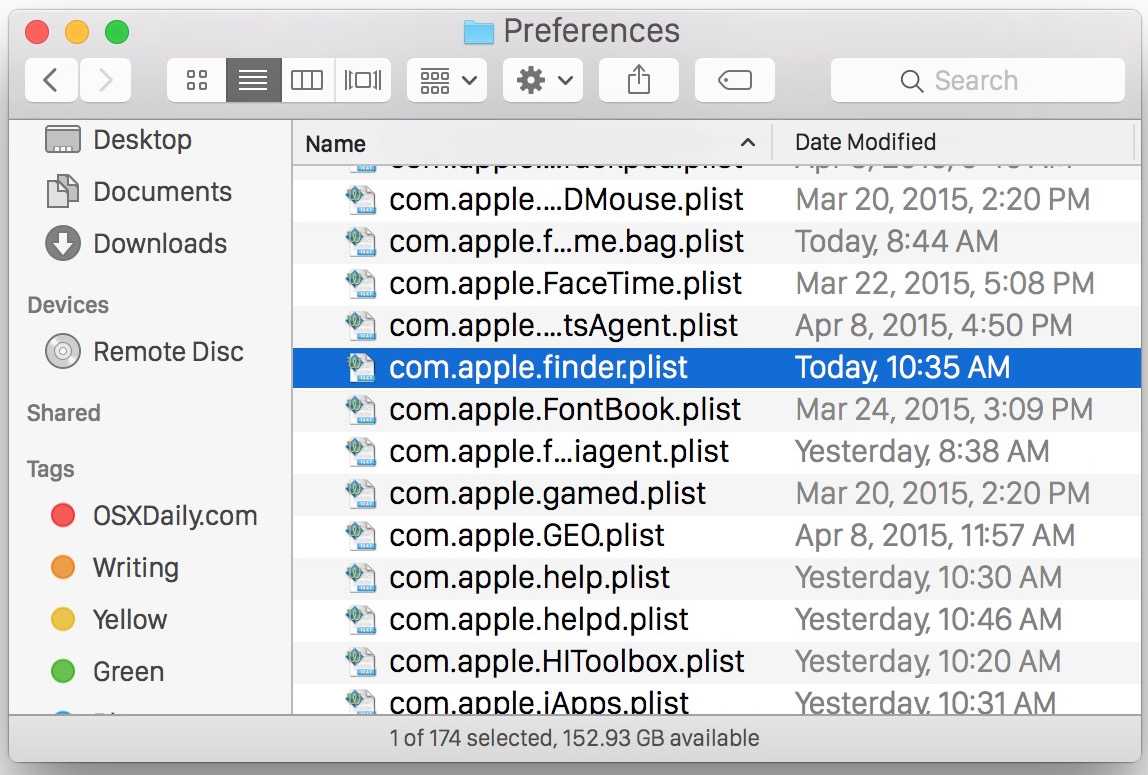Switch to column view
1148x775 pixels.
(x=307, y=80)
